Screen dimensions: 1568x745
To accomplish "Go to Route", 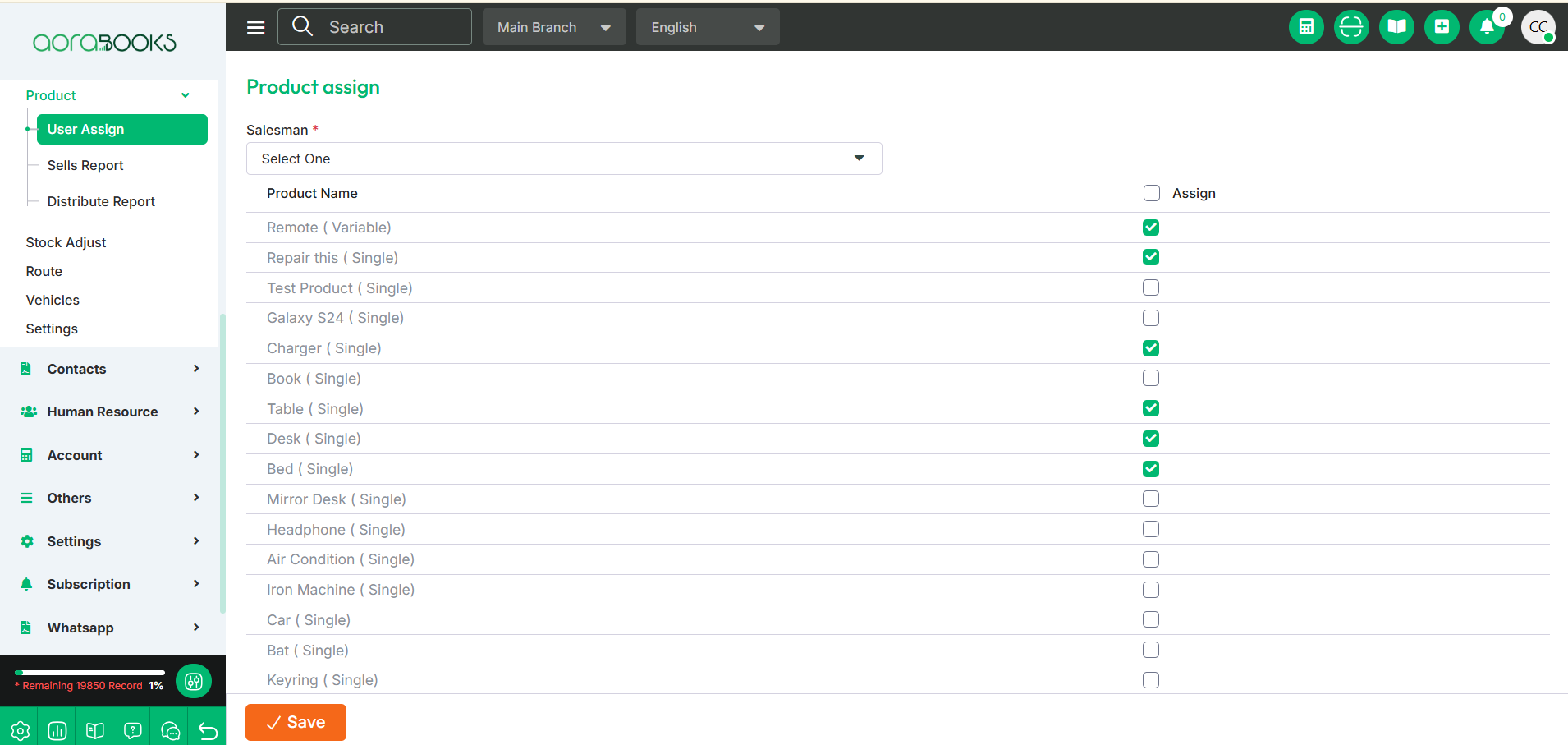I will (x=44, y=271).
